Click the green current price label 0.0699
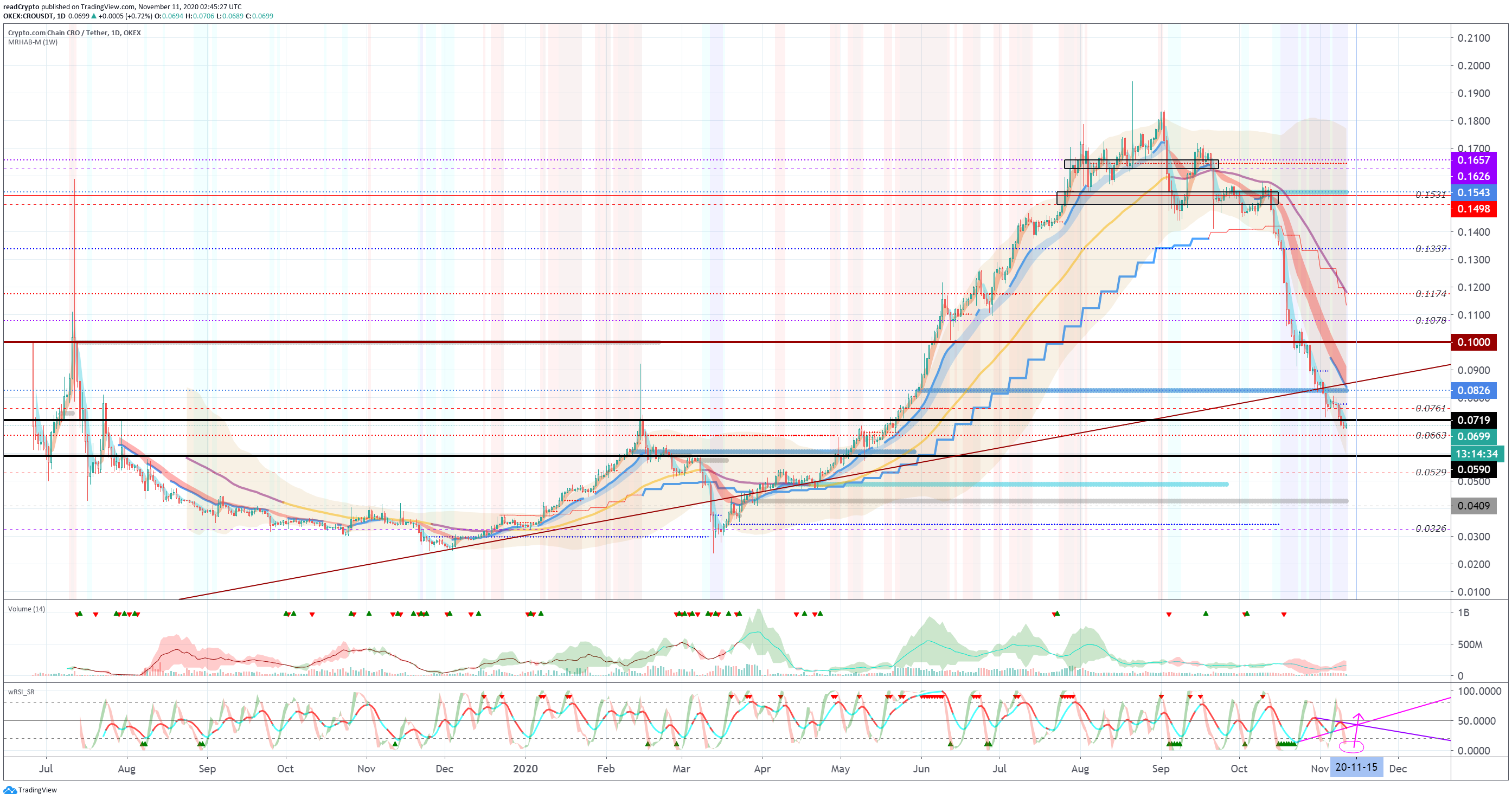The height and width of the screenshot is (800, 1512). (1473, 436)
